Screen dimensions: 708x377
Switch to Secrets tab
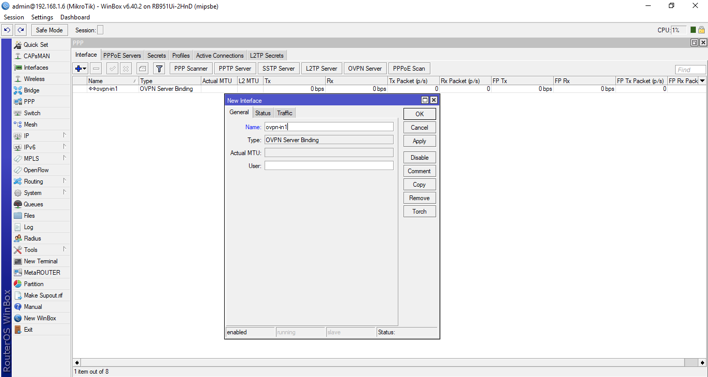point(157,56)
